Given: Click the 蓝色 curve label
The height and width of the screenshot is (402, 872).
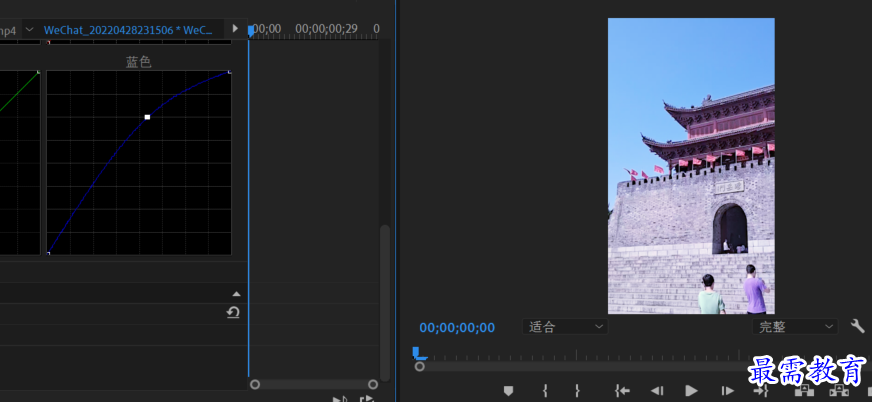Looking at the screenshot, I should (x=138, y=62).
